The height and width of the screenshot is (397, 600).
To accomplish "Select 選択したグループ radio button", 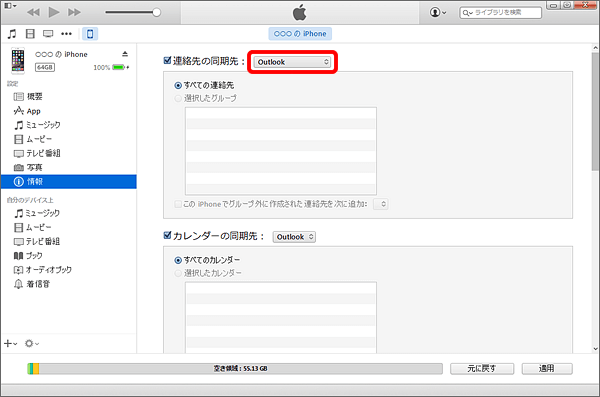I will click(x=178, y=98).
